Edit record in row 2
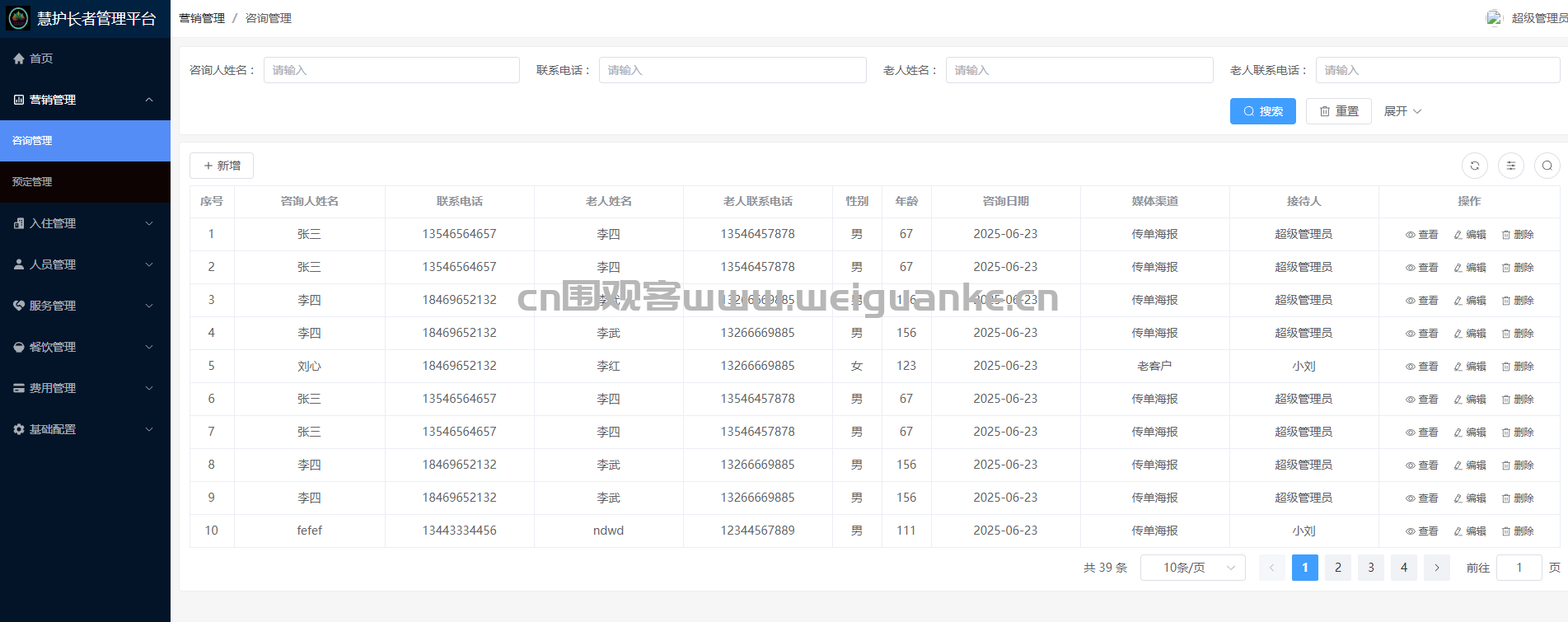 coord(1470,268)
